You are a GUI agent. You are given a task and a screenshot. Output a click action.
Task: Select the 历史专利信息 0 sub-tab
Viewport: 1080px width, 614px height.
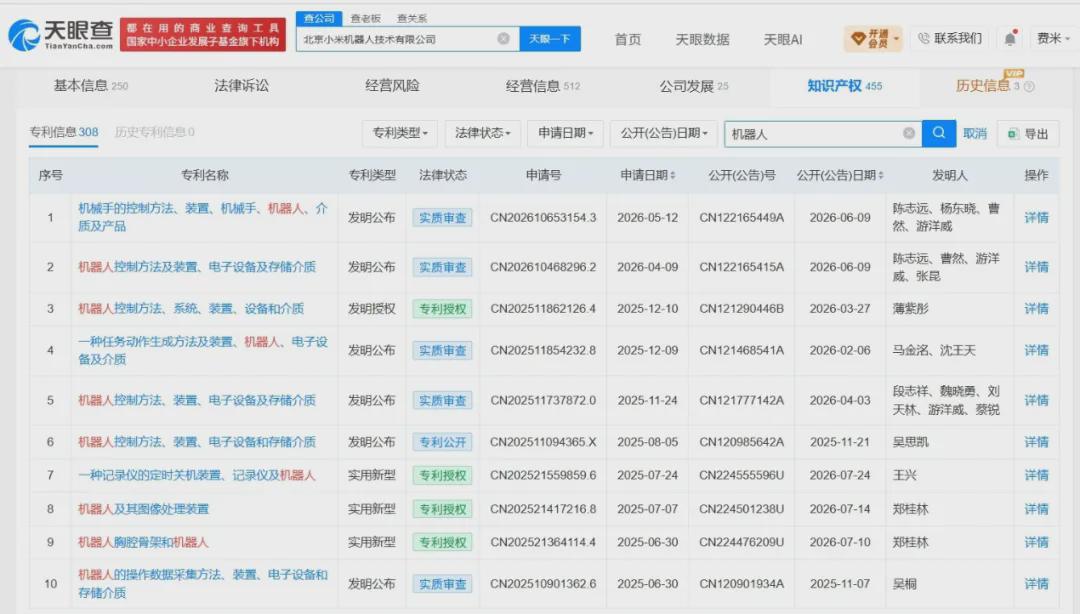click(154, 132)
